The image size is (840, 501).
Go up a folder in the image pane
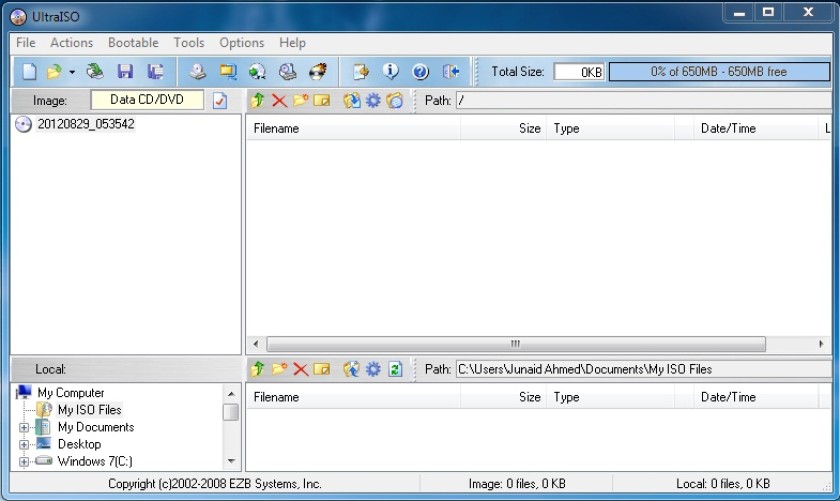click(x=258, y=100)
